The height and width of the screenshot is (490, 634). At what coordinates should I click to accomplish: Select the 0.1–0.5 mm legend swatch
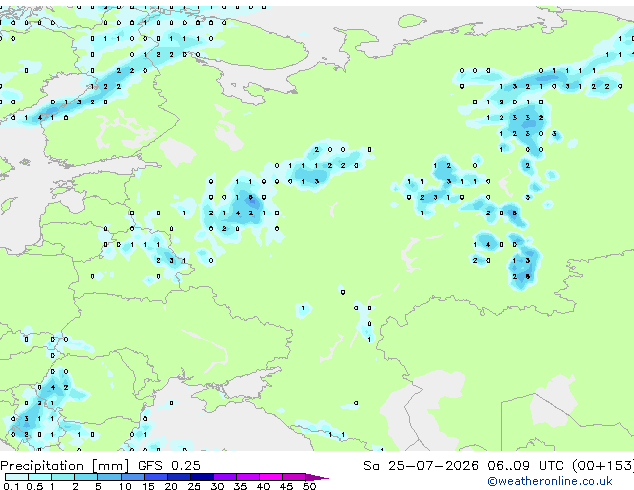click(x=17, y=477)
